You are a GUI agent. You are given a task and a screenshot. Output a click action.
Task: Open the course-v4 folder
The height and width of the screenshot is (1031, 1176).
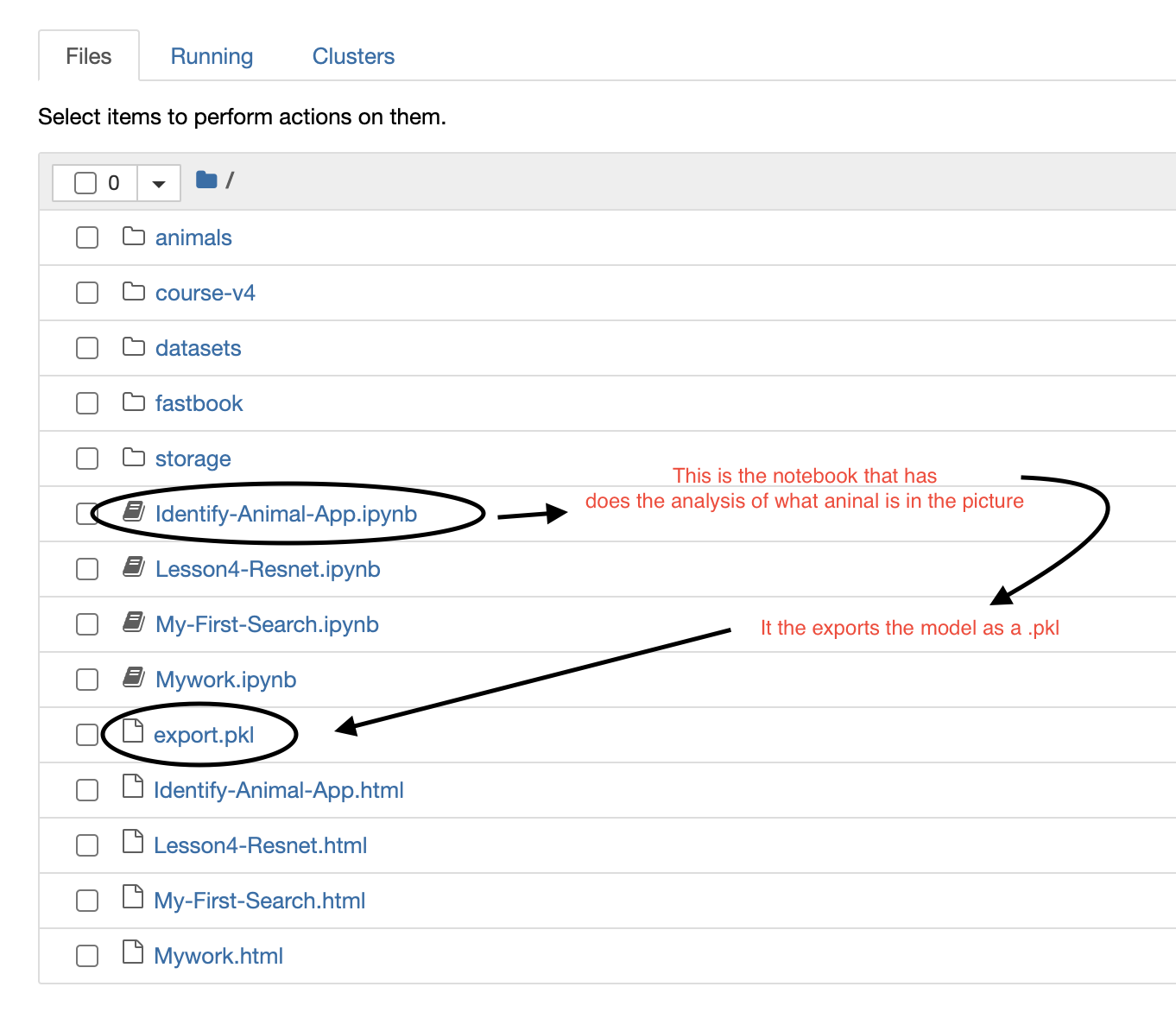(205, 293)
